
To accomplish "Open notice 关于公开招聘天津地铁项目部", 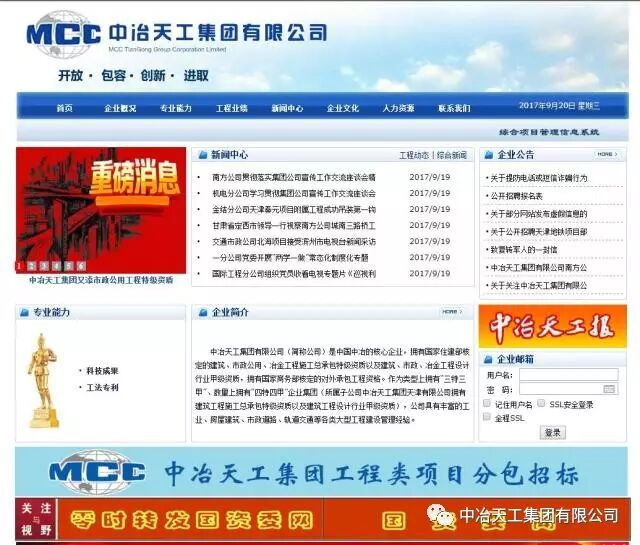I will coord(538,232).
